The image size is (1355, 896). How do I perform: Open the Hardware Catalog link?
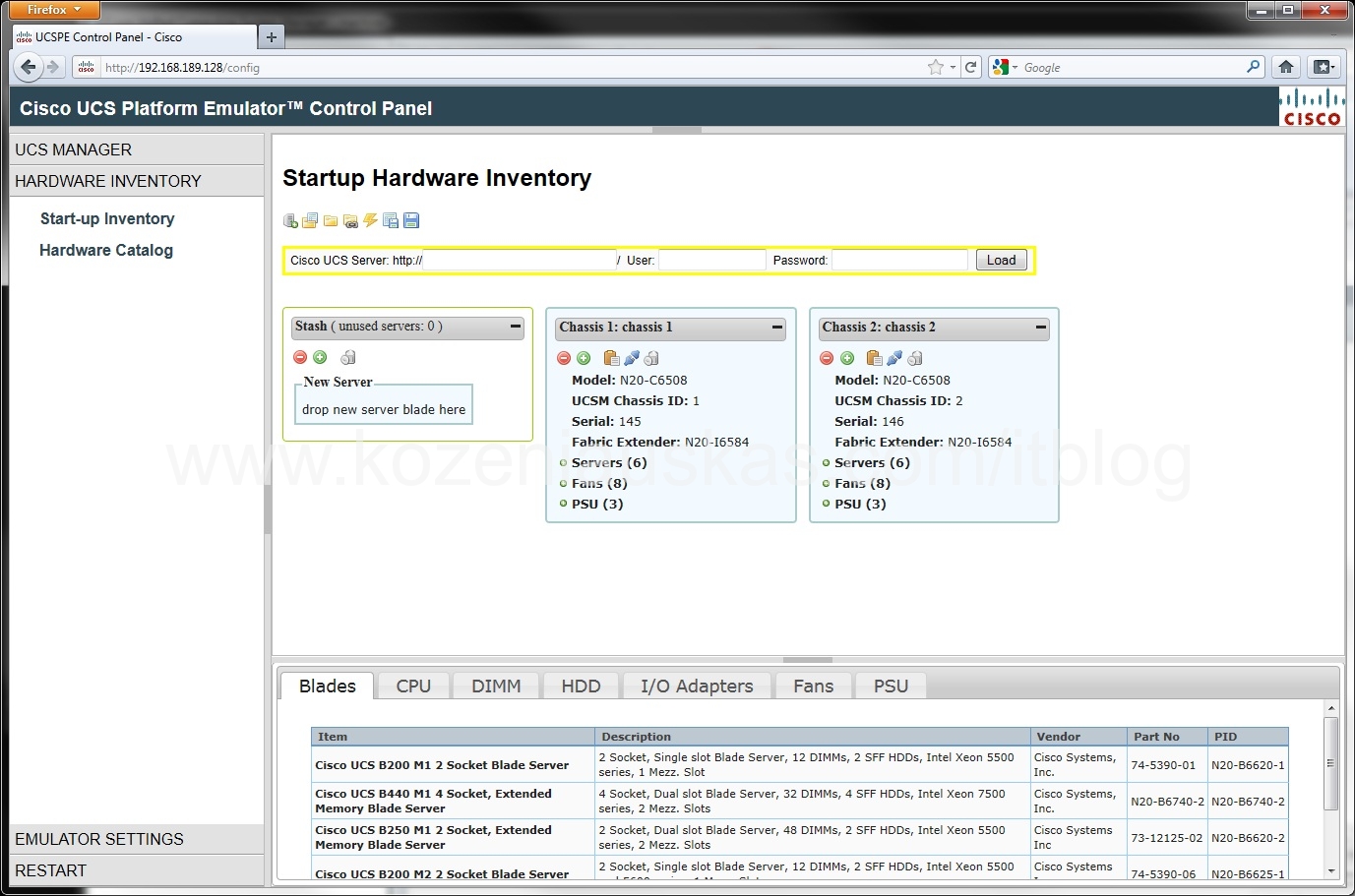coord(106,250)
